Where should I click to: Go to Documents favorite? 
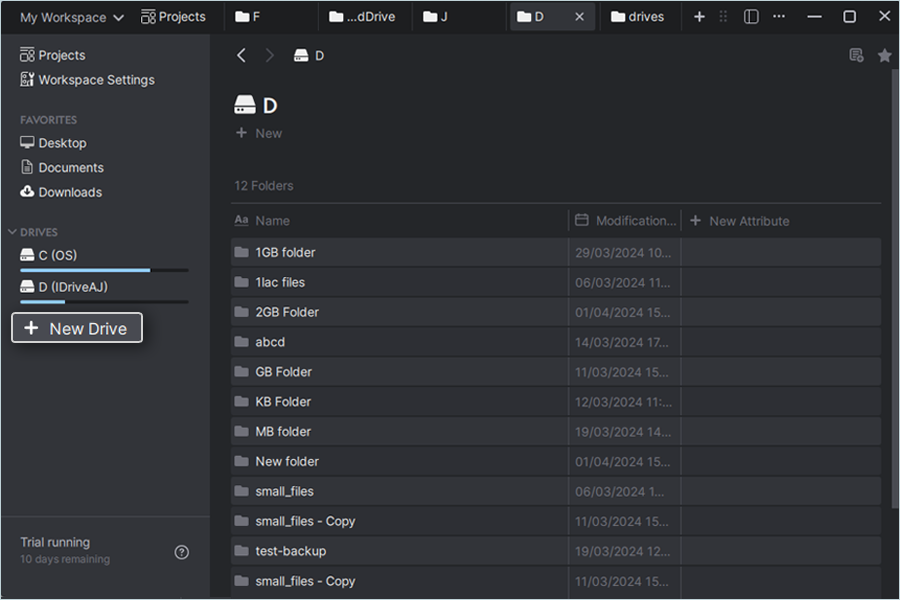click(62, 168)
